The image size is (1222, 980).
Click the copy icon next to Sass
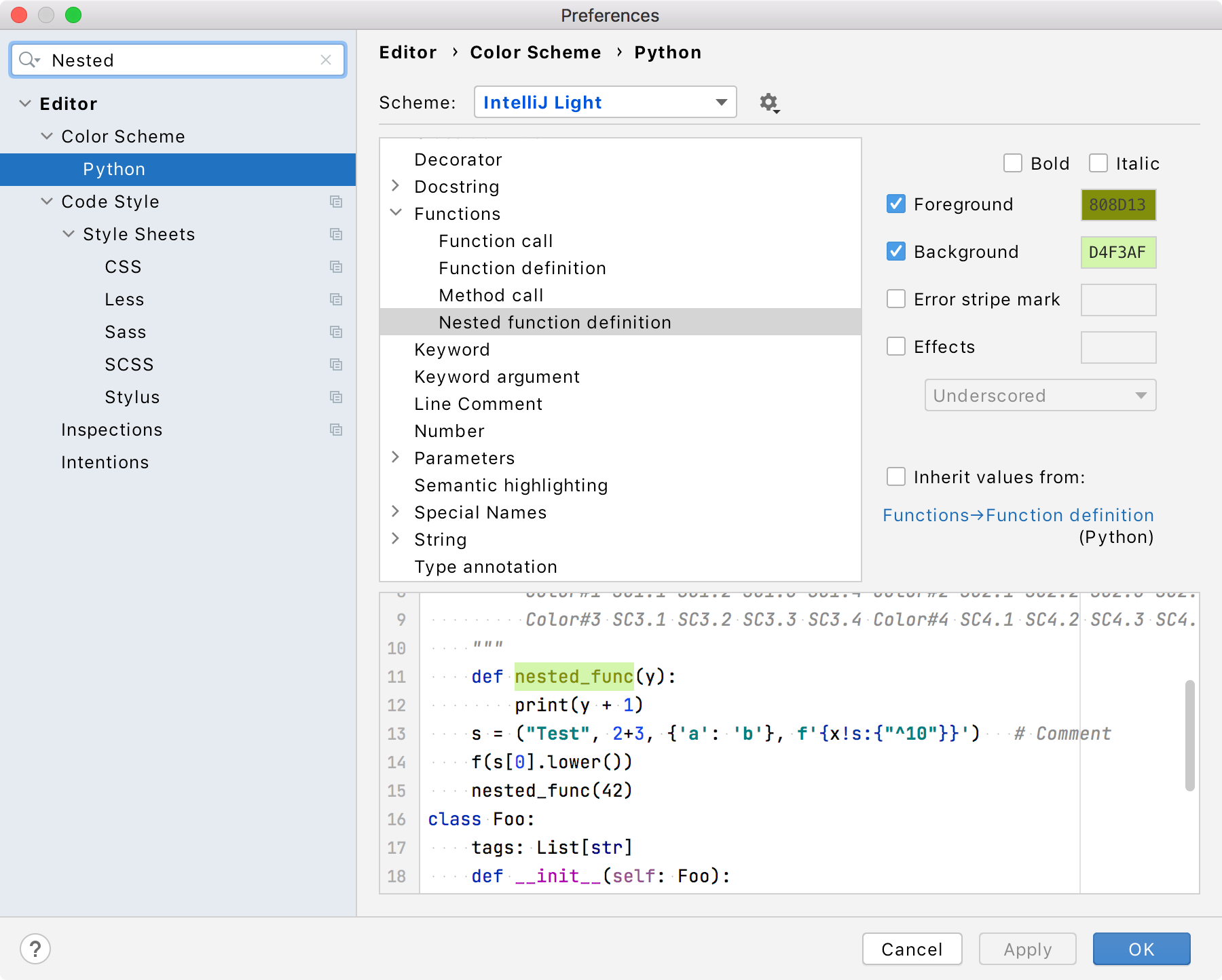(337, 332)
